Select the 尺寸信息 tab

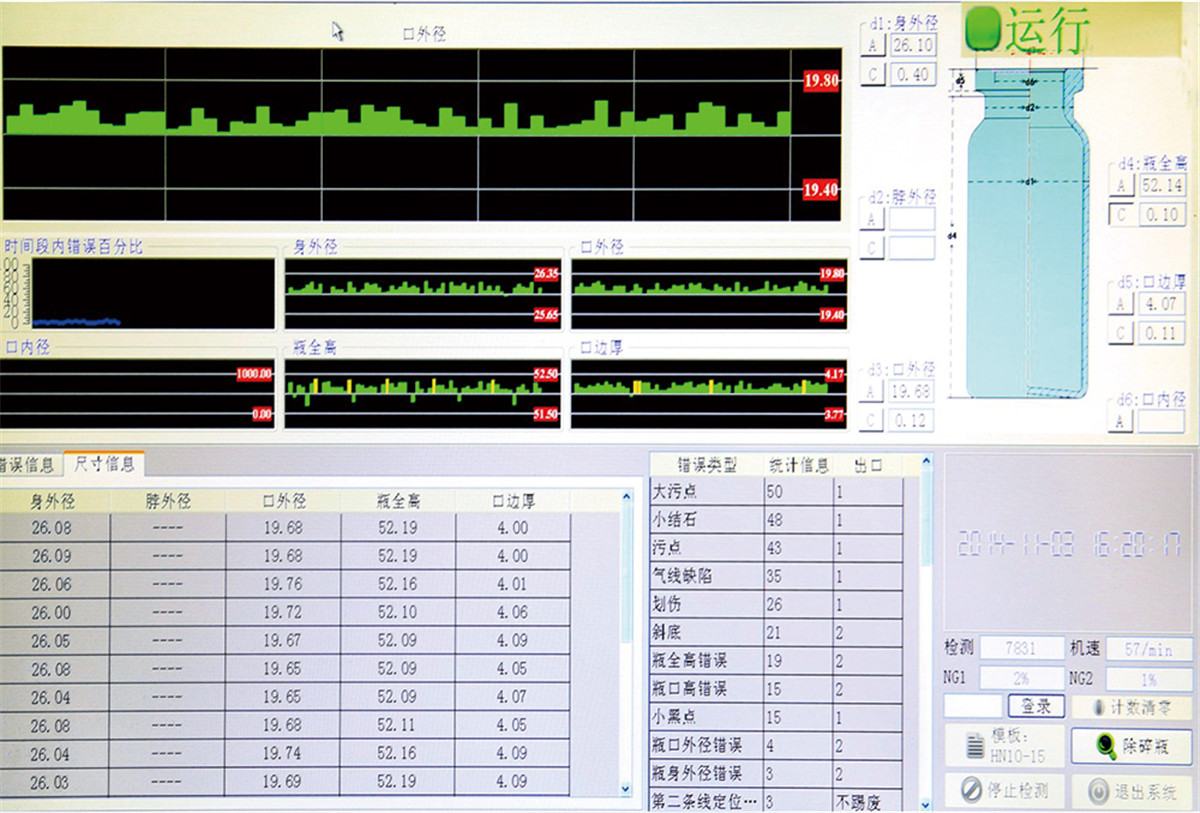coord(104,464)
